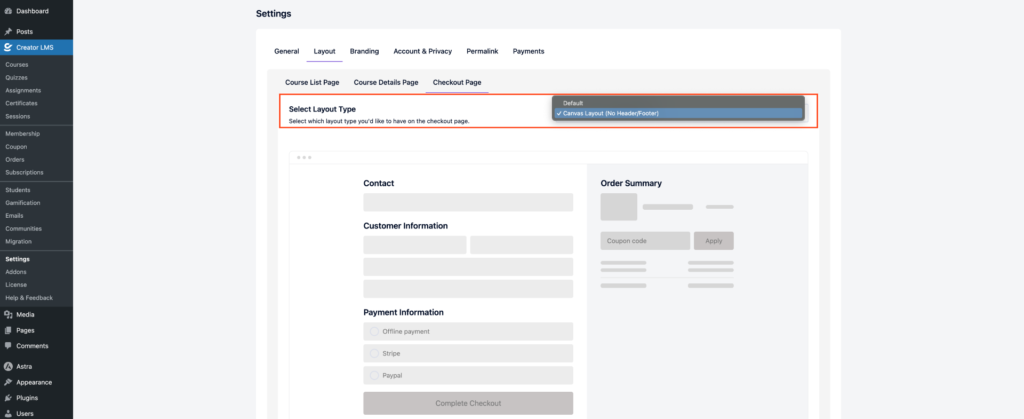
Task: Click the Comments bubble icon
Action: pos(8,346)
